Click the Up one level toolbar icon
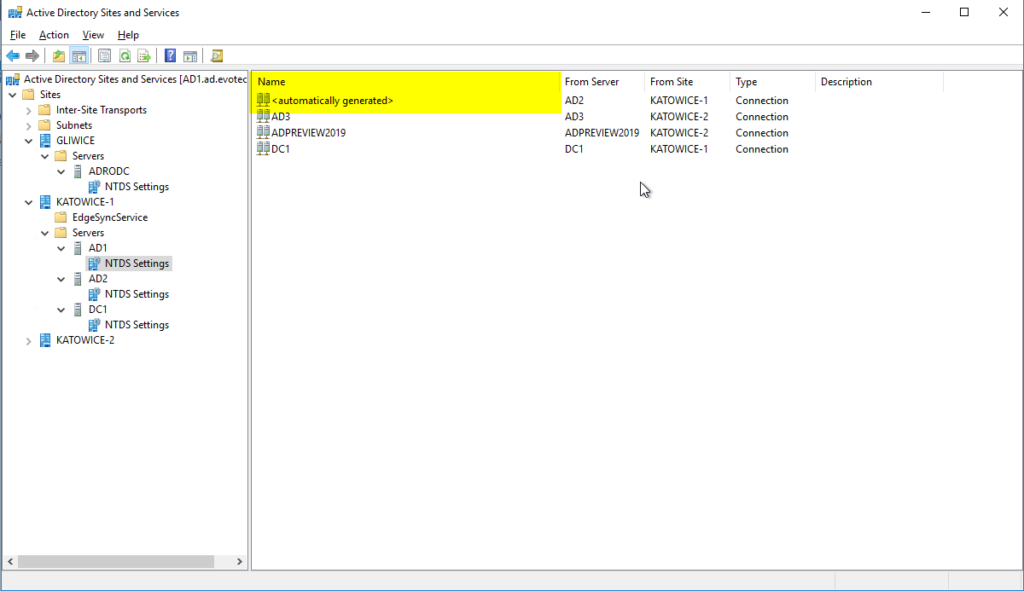Image resolution: width=1024 pixels, height=591 pixels. click(58, 55)
